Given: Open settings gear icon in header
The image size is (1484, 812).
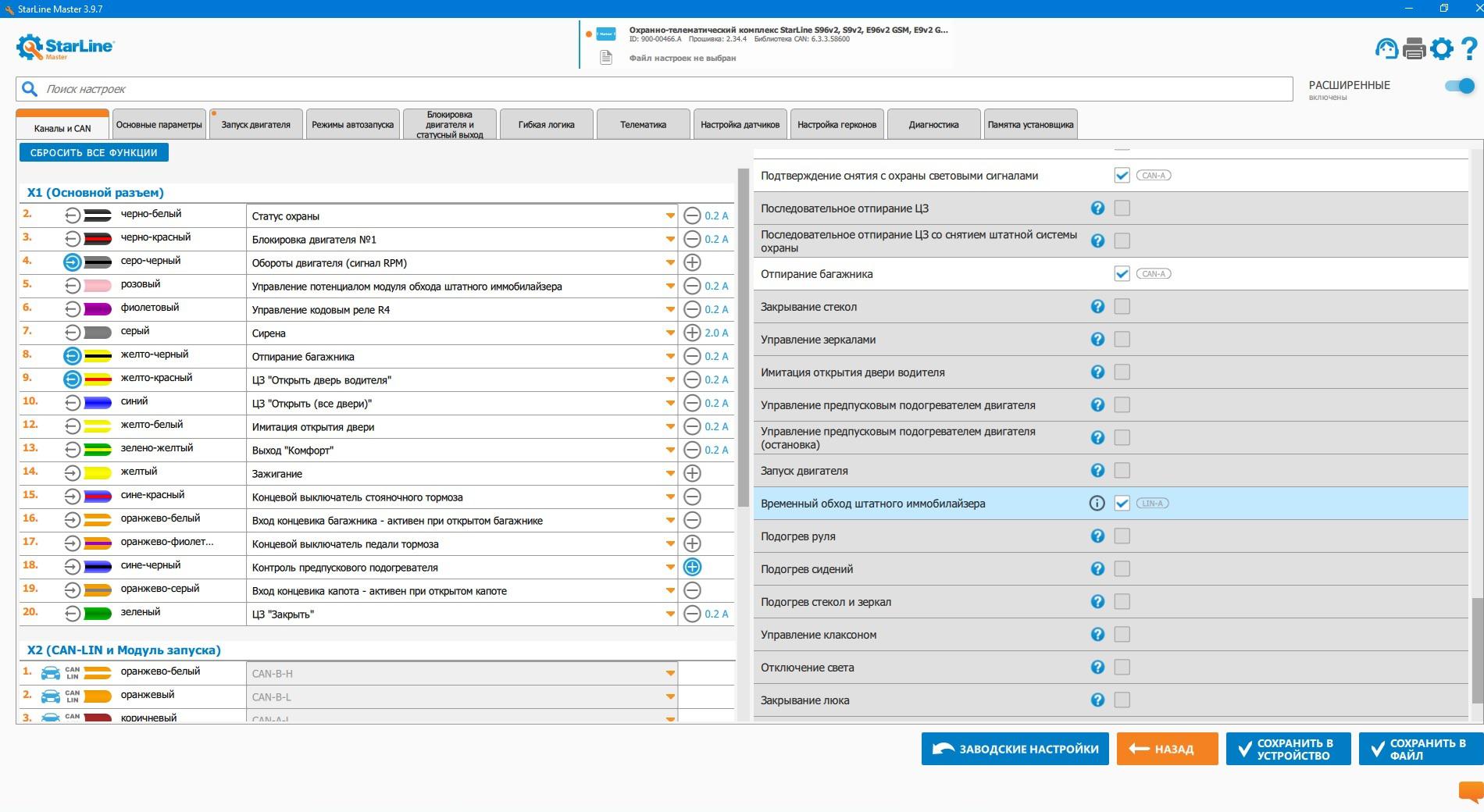Looking at the screenshot, I should point(1442,49).
